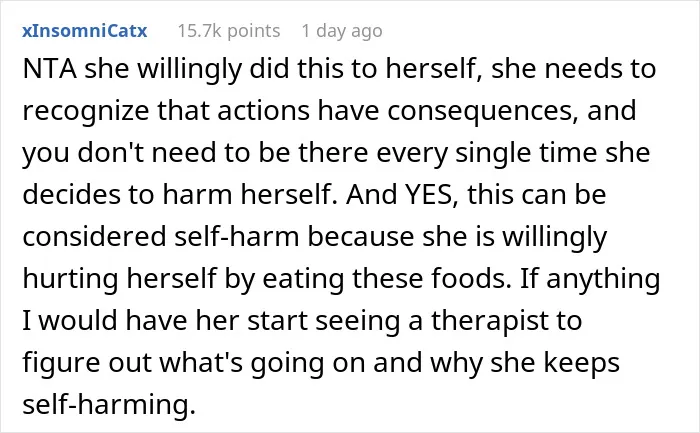Click the word 'recognize' in the second line
Image resolution: width=700 pixels, height=433 pixels.
(86, 111)
